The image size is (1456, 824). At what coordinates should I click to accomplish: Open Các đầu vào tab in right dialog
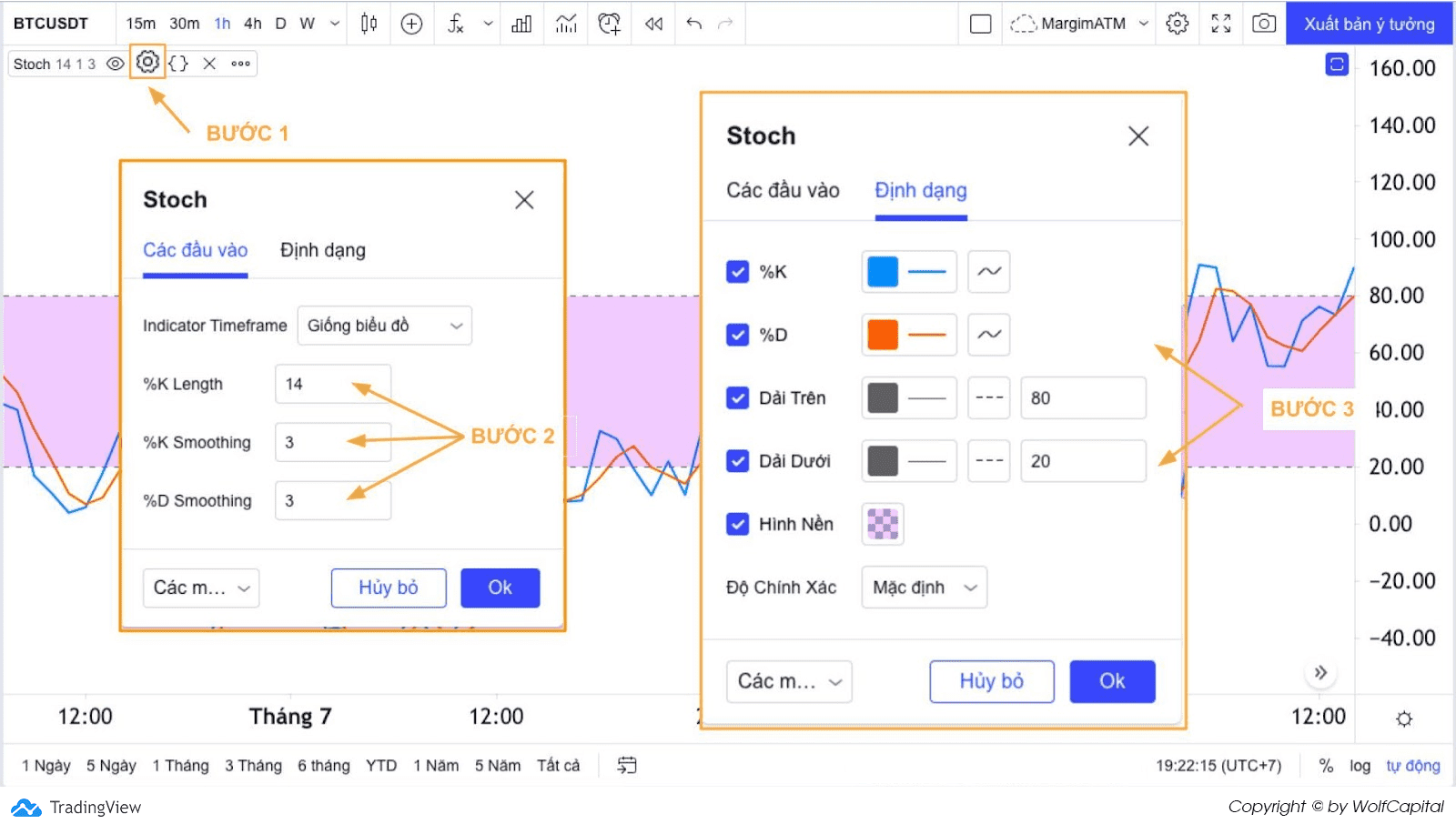[783, 190]
